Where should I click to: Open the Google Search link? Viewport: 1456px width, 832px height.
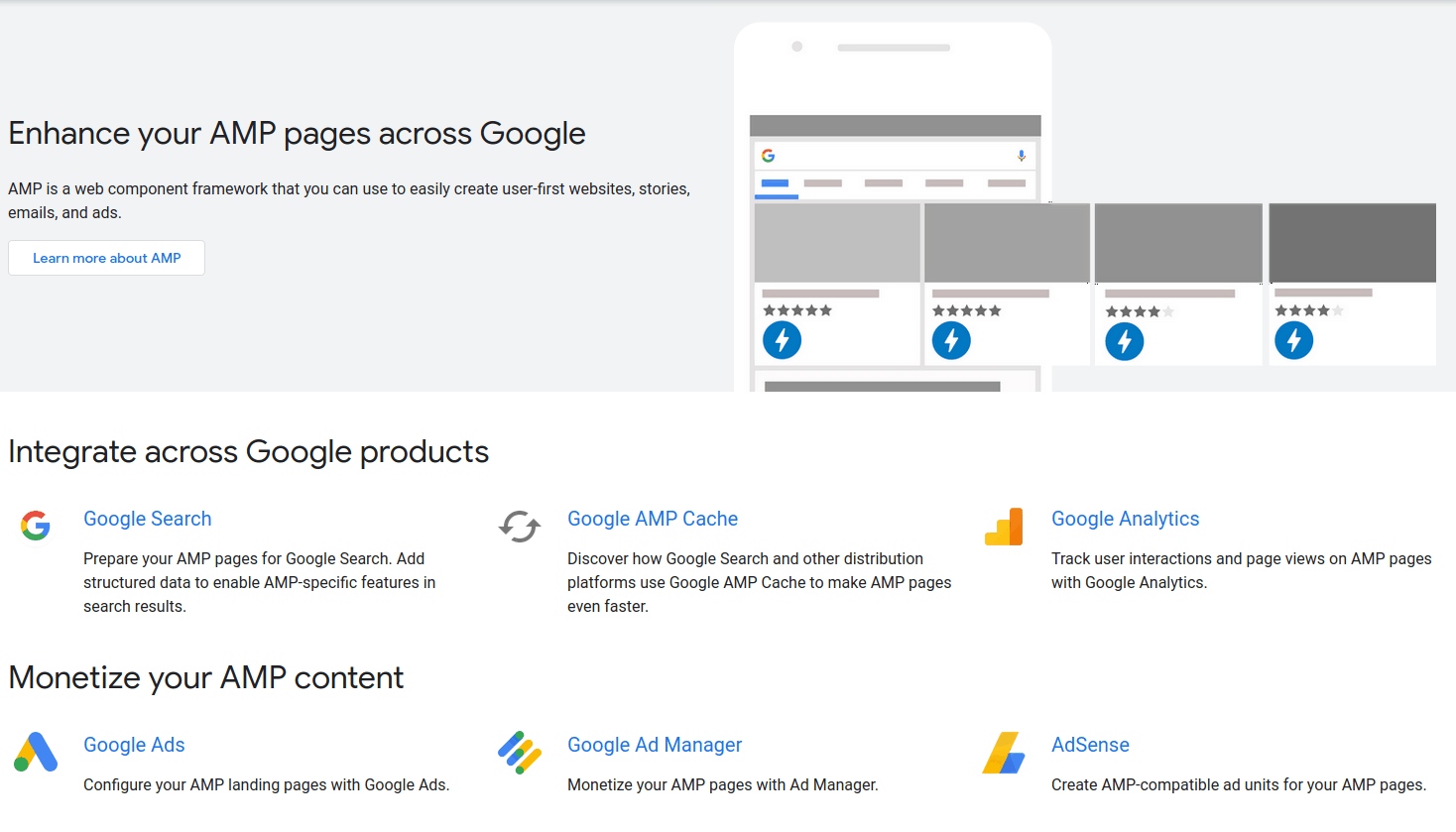147,519
